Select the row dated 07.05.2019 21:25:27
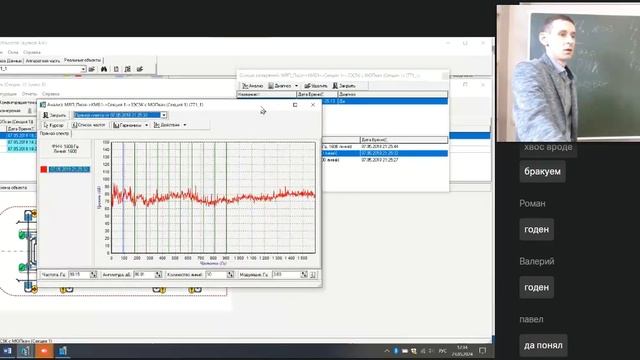The height and width of the screenshot is (360, 640). pyautogui.click(x=385, y=160)
